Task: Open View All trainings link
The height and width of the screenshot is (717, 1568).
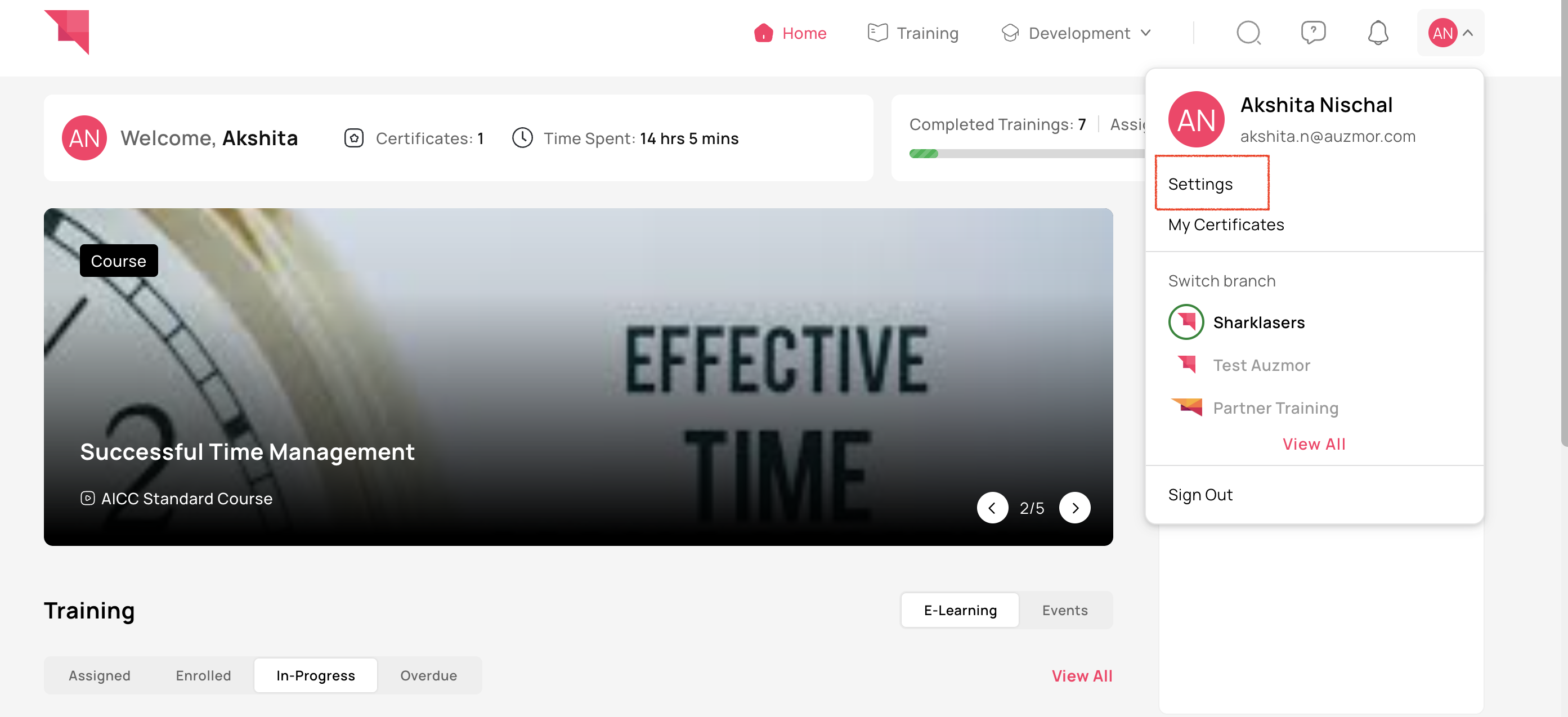Action: 1081,675
